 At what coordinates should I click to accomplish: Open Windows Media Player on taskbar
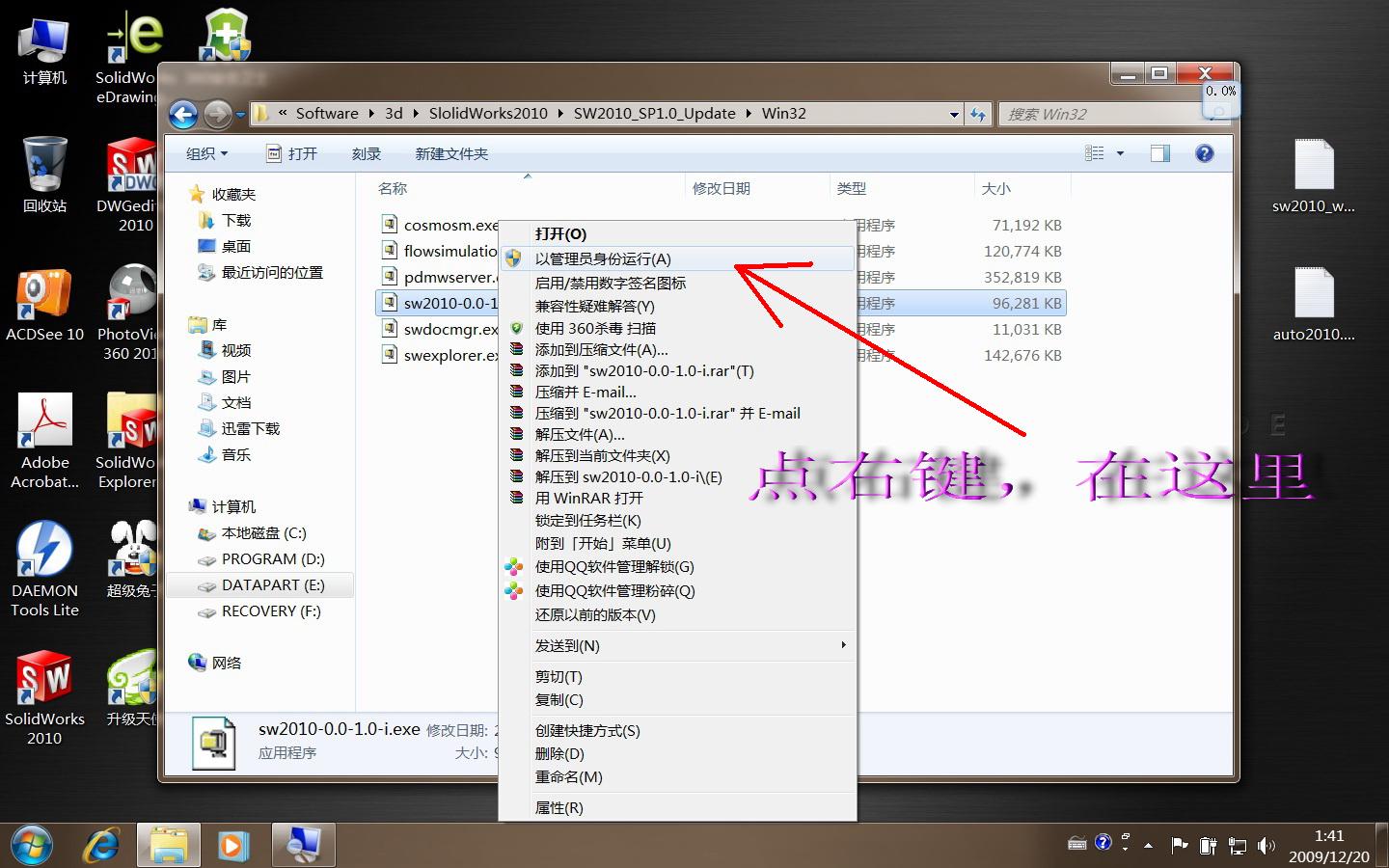tap(231, 846)
